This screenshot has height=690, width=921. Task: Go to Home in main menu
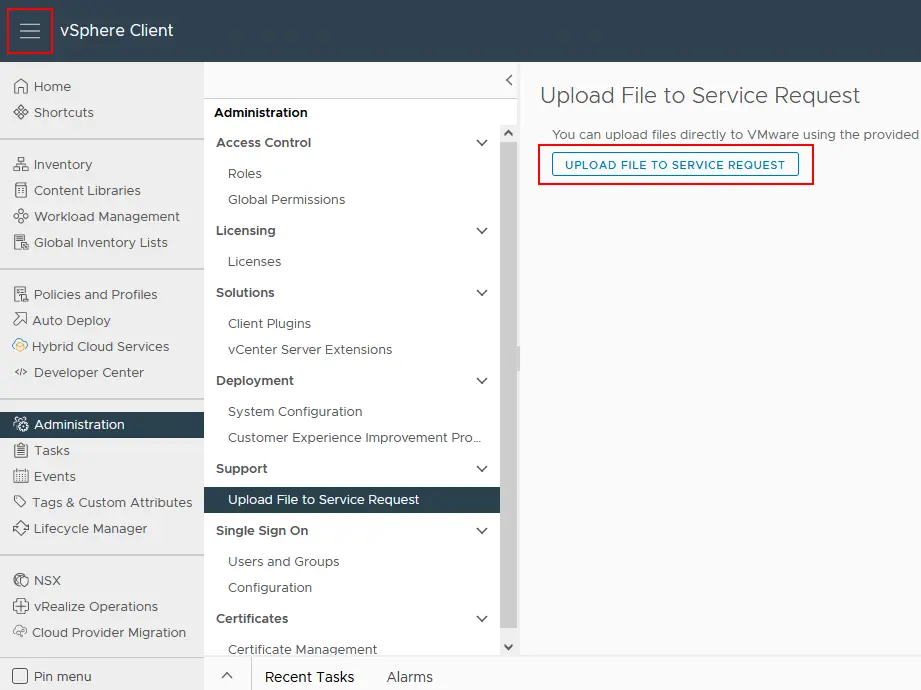(x=52, y=86)
